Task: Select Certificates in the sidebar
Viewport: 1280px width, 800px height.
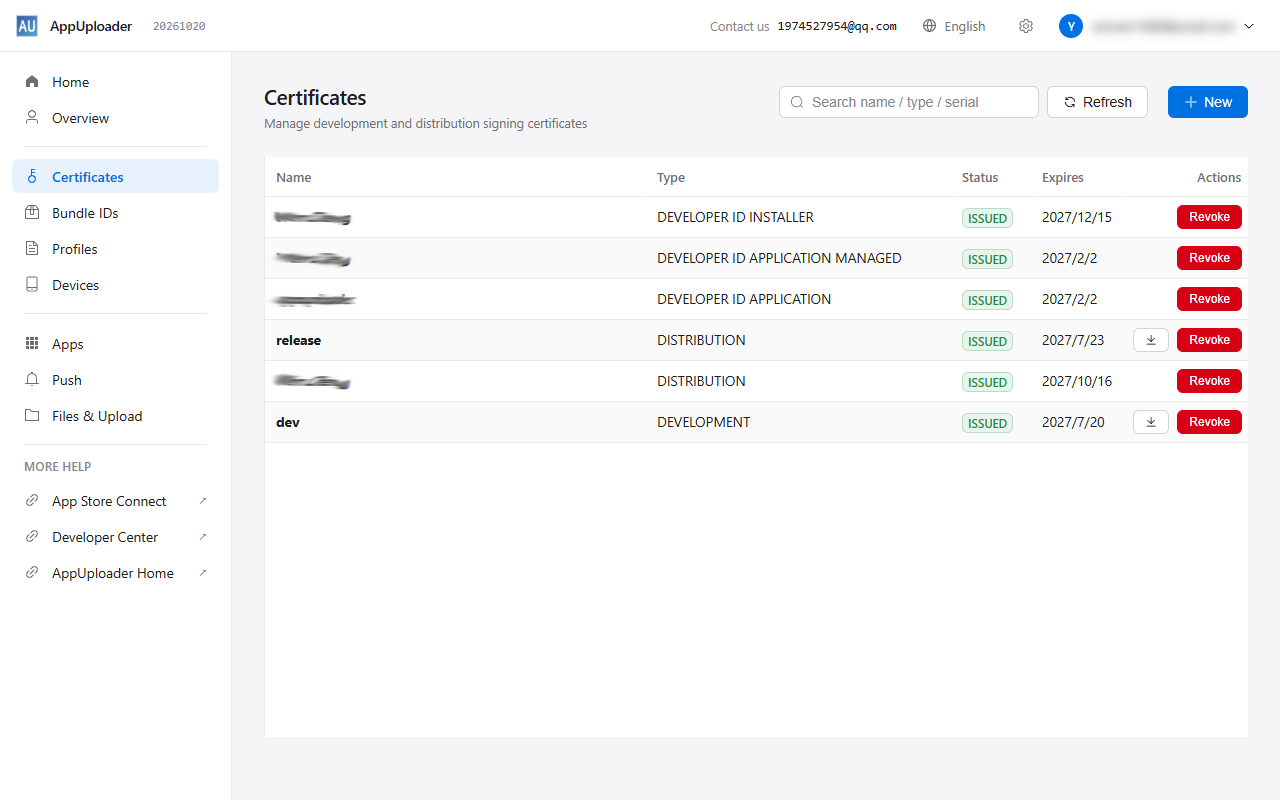Action: click(115, 177)
